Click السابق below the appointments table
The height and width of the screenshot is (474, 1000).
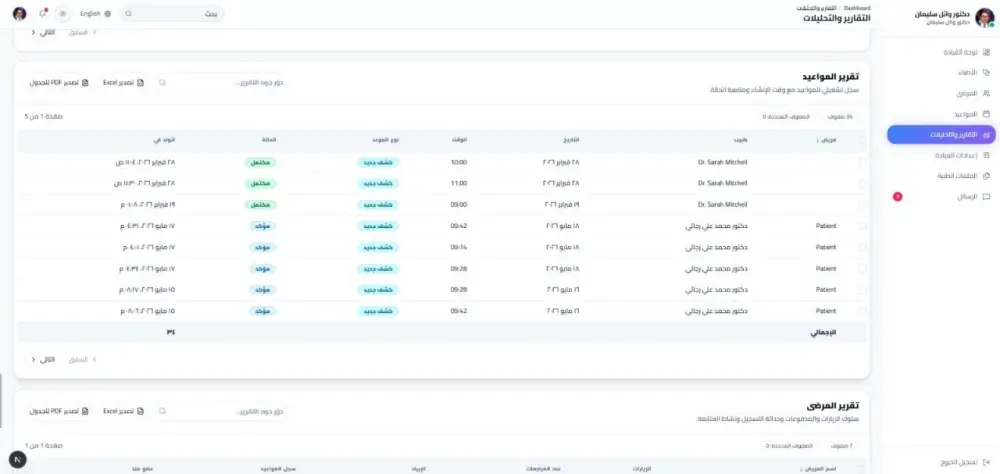82,360
